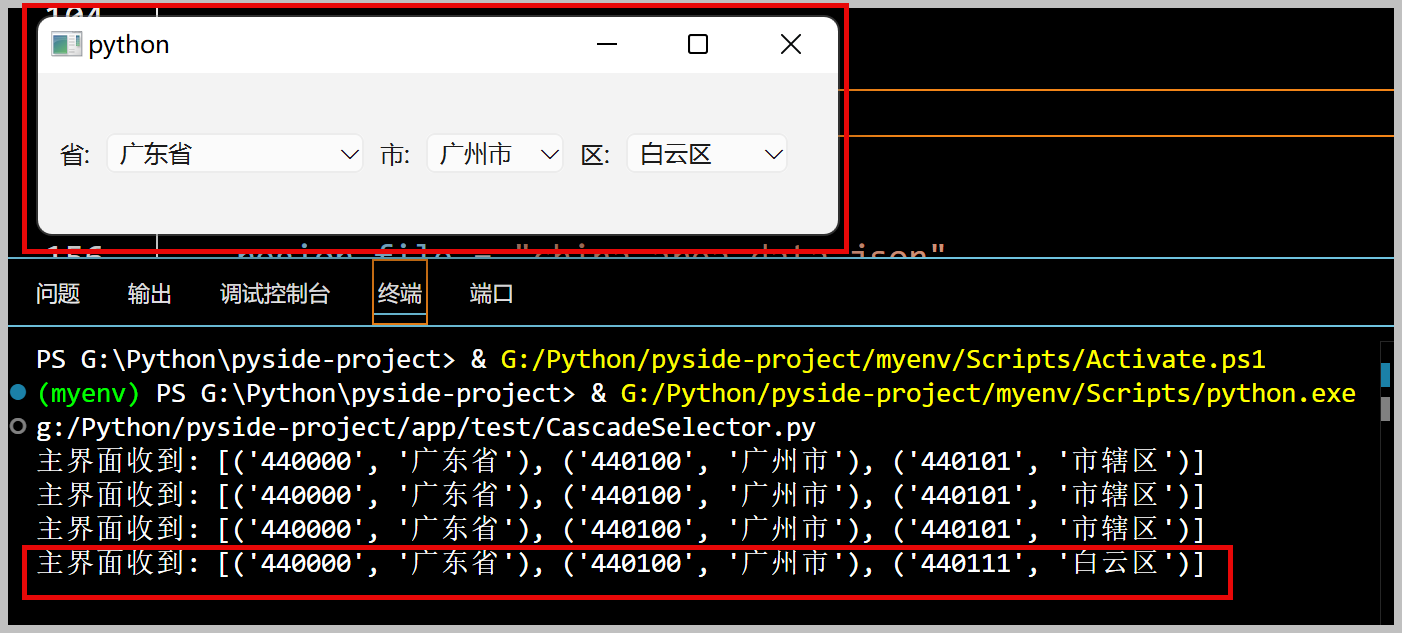Expand the 广州市 city dropdown

point(495,154)
